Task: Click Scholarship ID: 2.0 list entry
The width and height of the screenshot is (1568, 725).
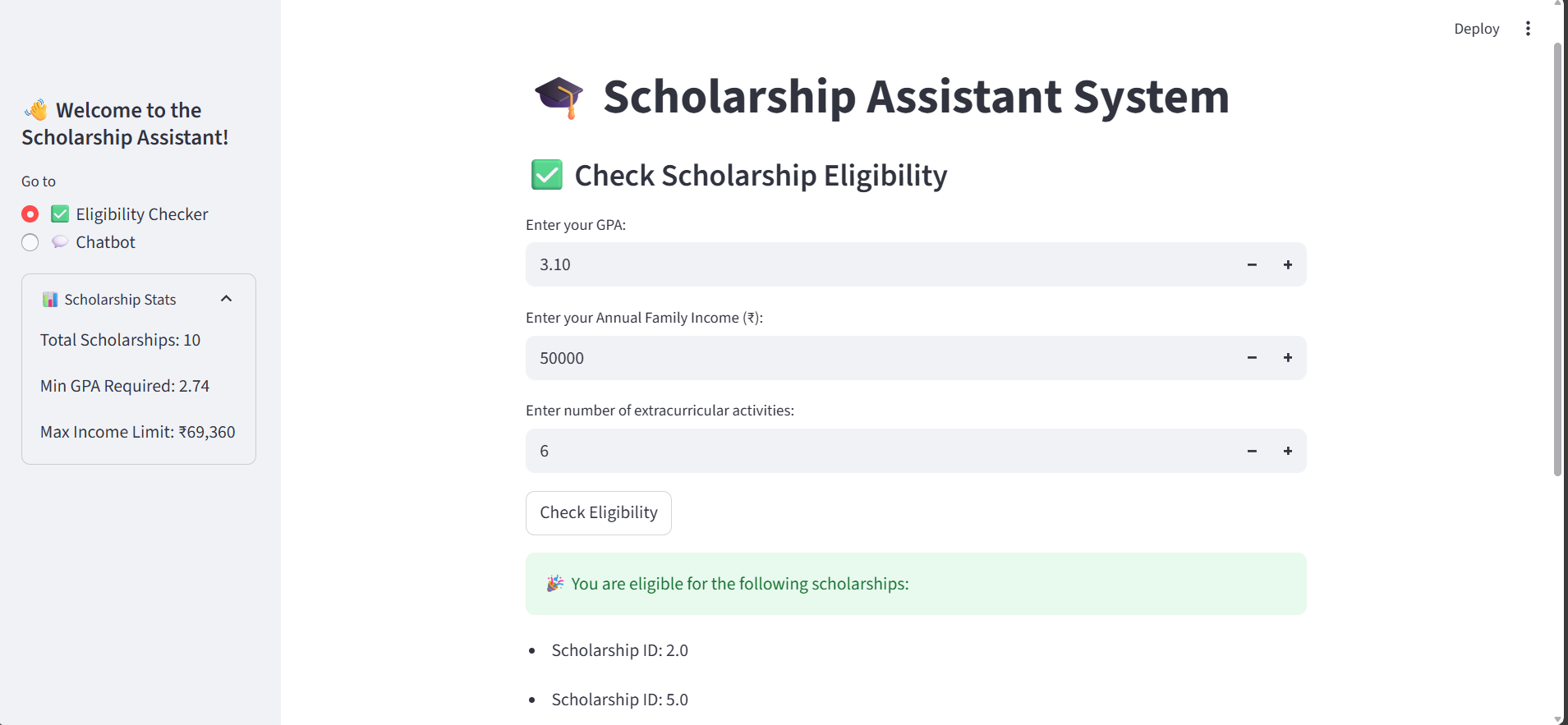Action: (619, 649)
